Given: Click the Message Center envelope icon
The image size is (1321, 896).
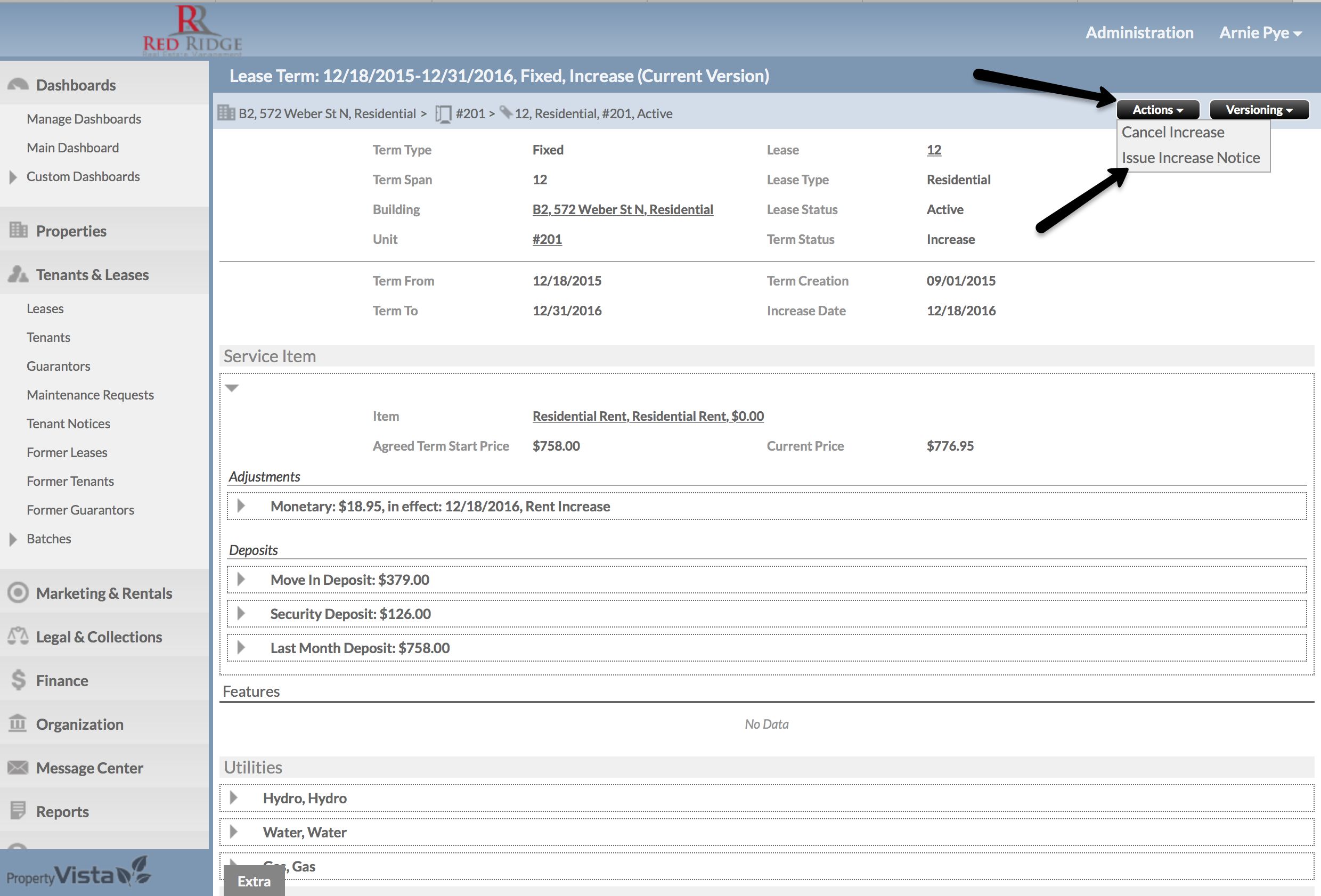Looking at the screenshot, I should tap(18, 768).
